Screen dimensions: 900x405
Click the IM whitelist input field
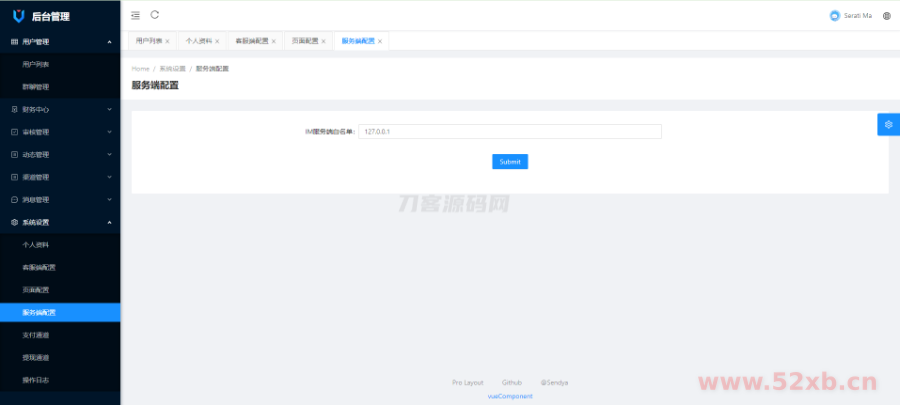[x=509, y=132]
